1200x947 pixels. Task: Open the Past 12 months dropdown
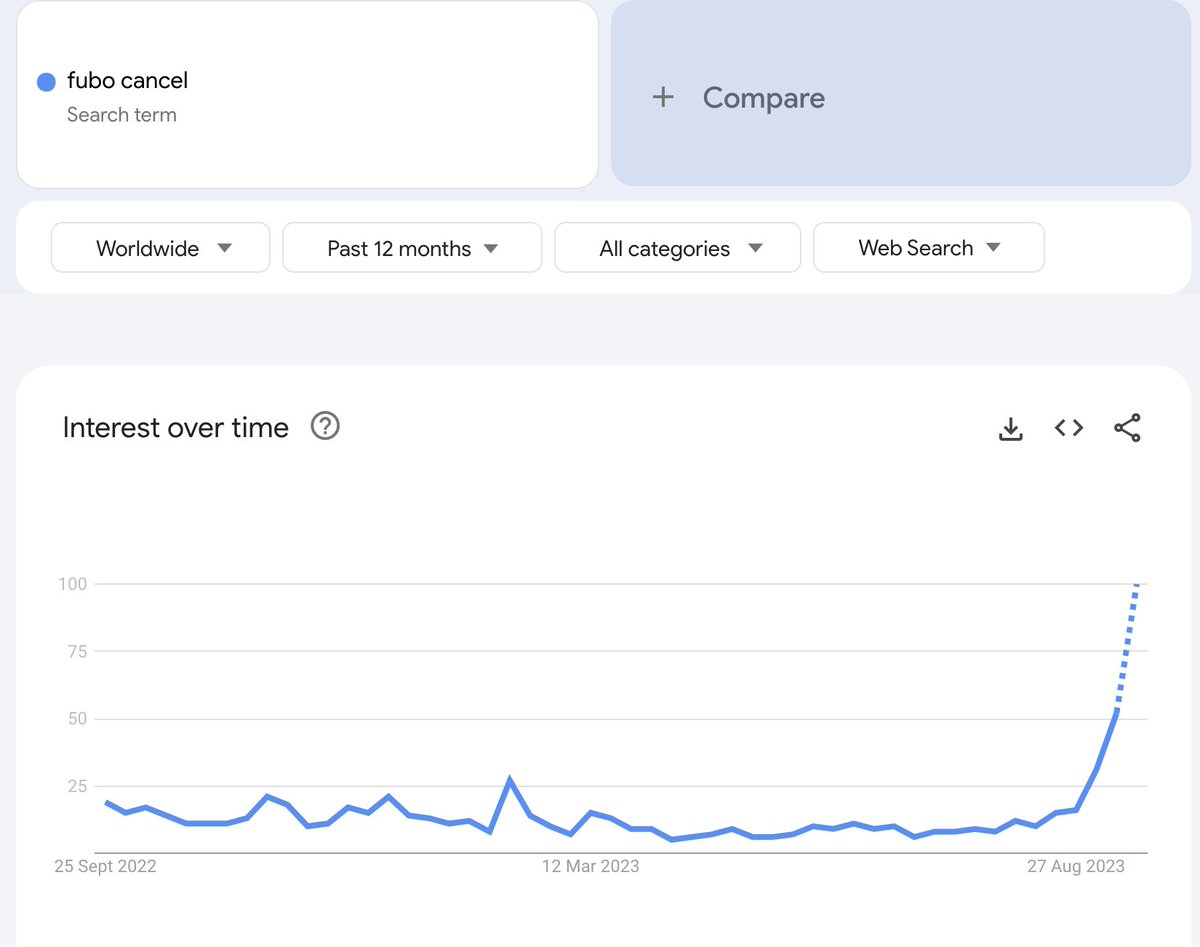tap(412, 248)
